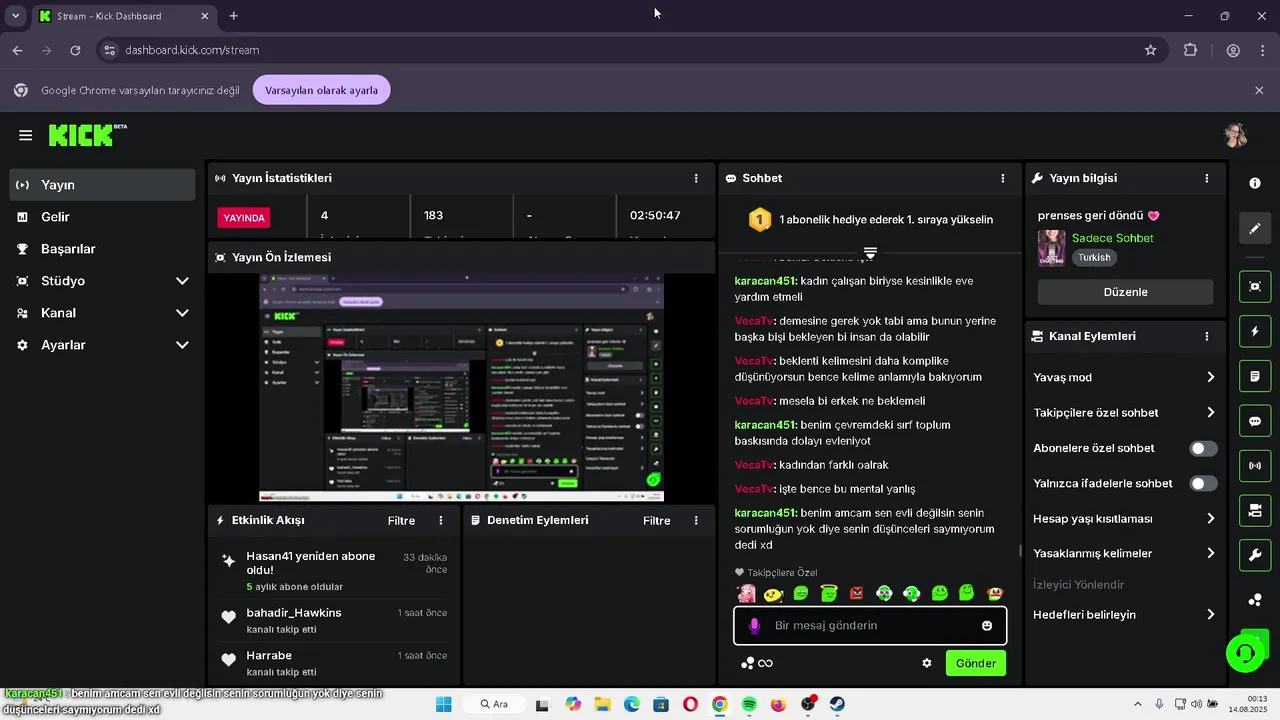The image size is (1280, 720).
Task: Open OBS Studio from the taskbar
Action: coord(808,705)
